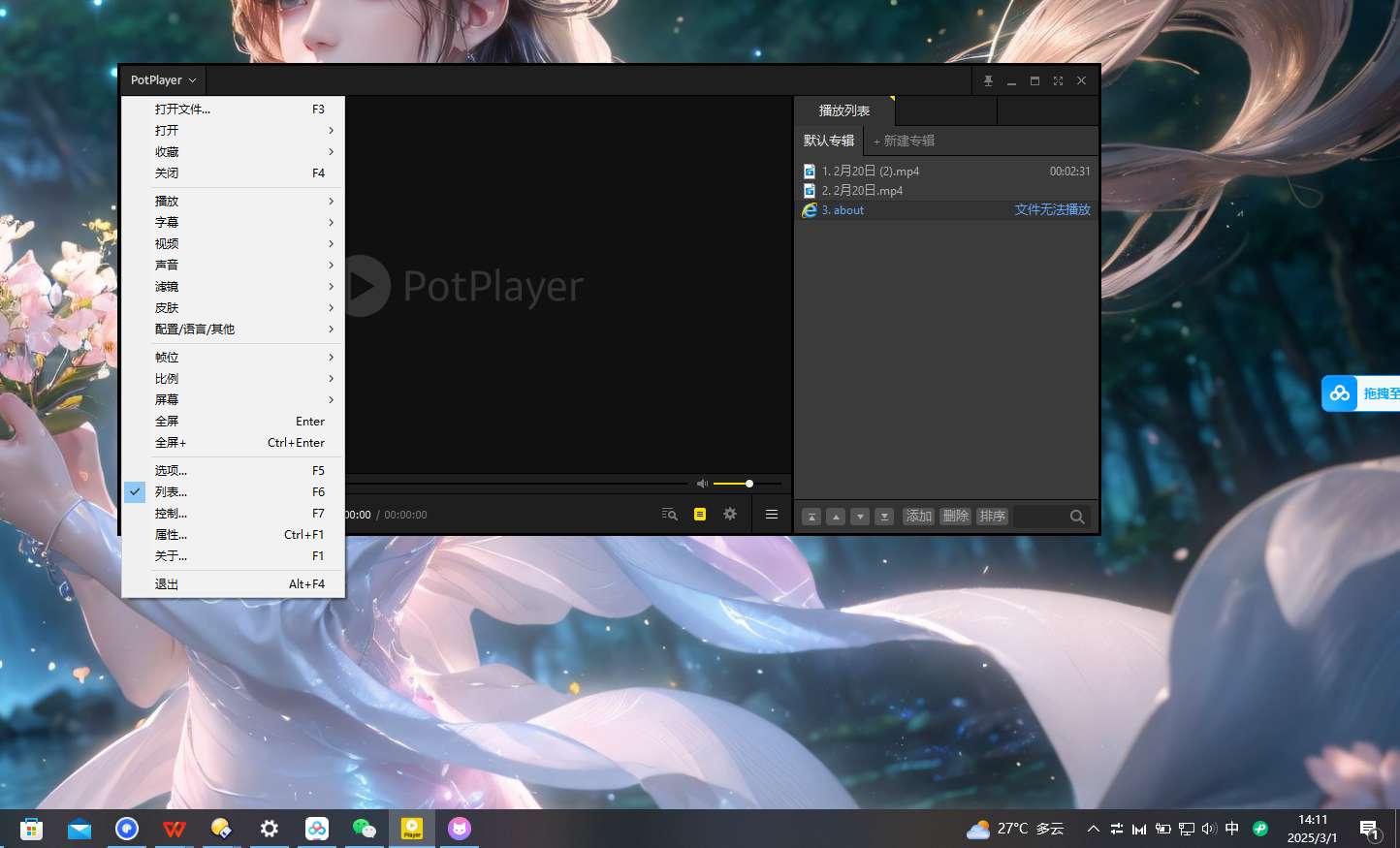Move selected item to playlist bottom

click(x=884, y=517)
